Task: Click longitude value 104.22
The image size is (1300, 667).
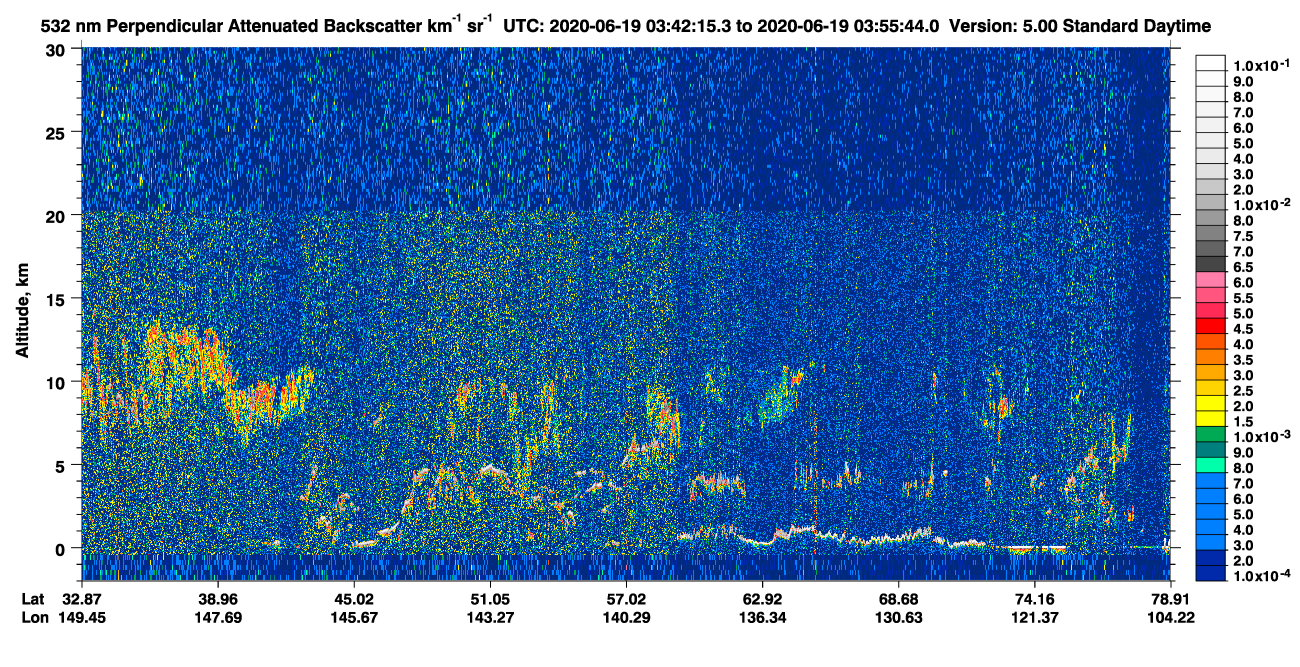Action: (x=1171, y=617)
